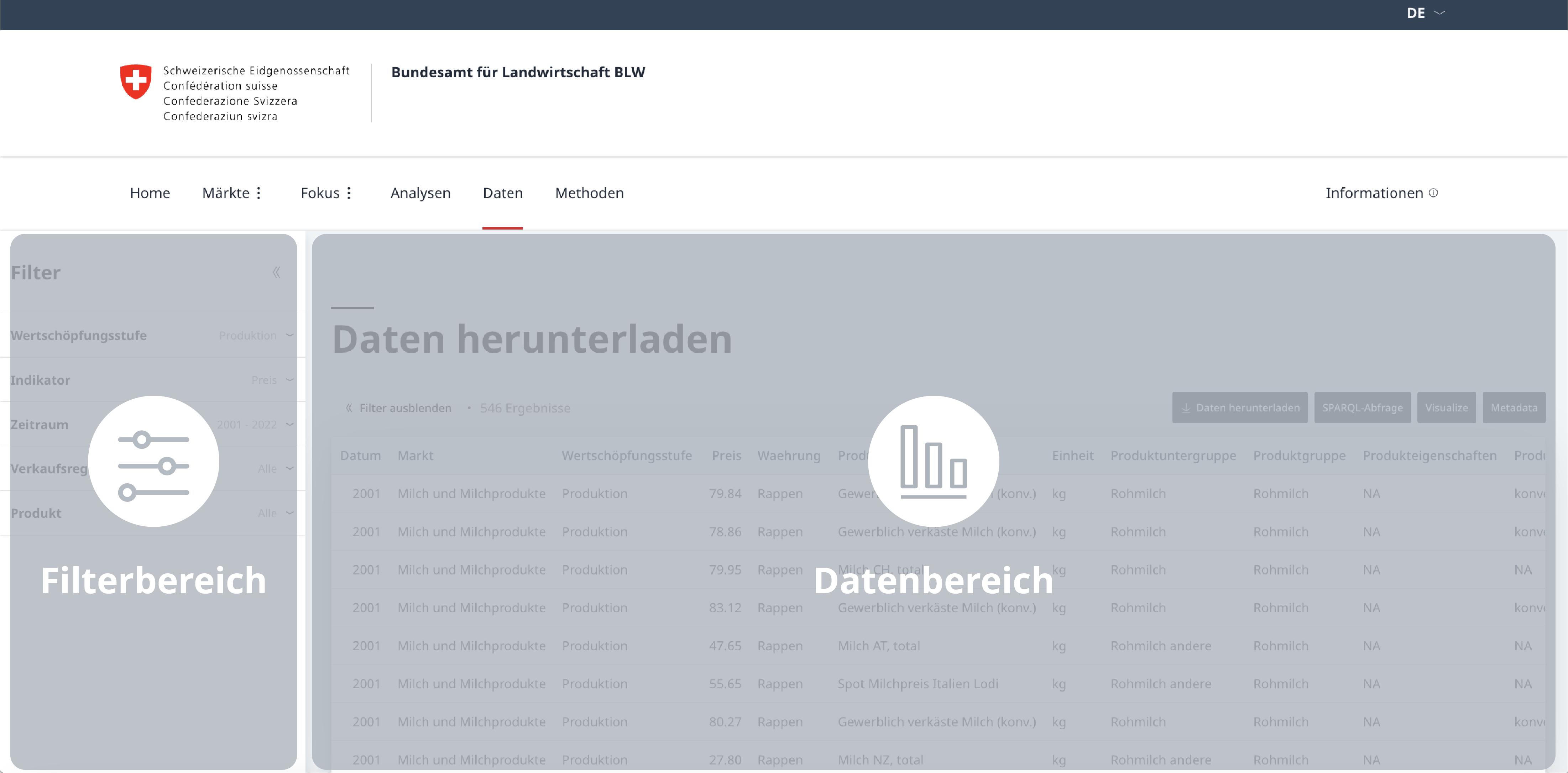Click the price cell 80.27
The image size is (1568, 773).
[x=725, y=722]
